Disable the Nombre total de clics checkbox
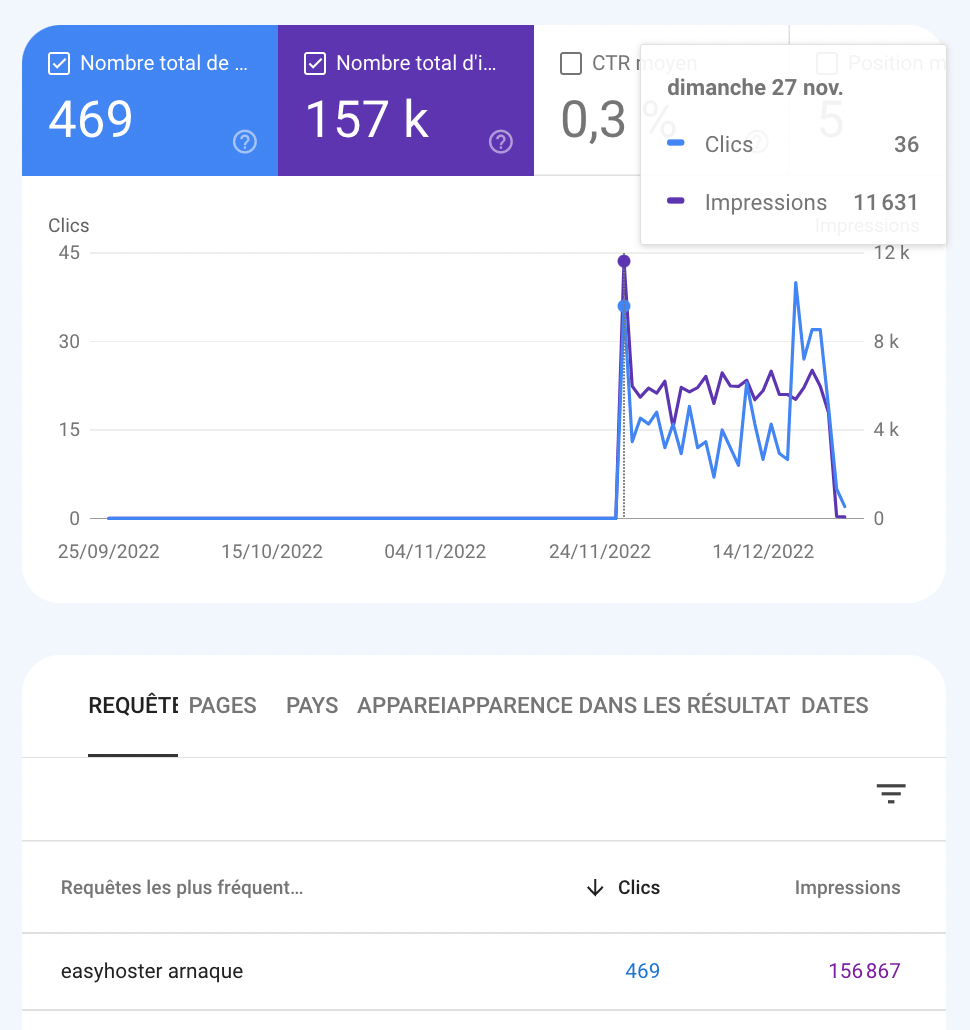970x1030 pixels. [x=59, y=62]
